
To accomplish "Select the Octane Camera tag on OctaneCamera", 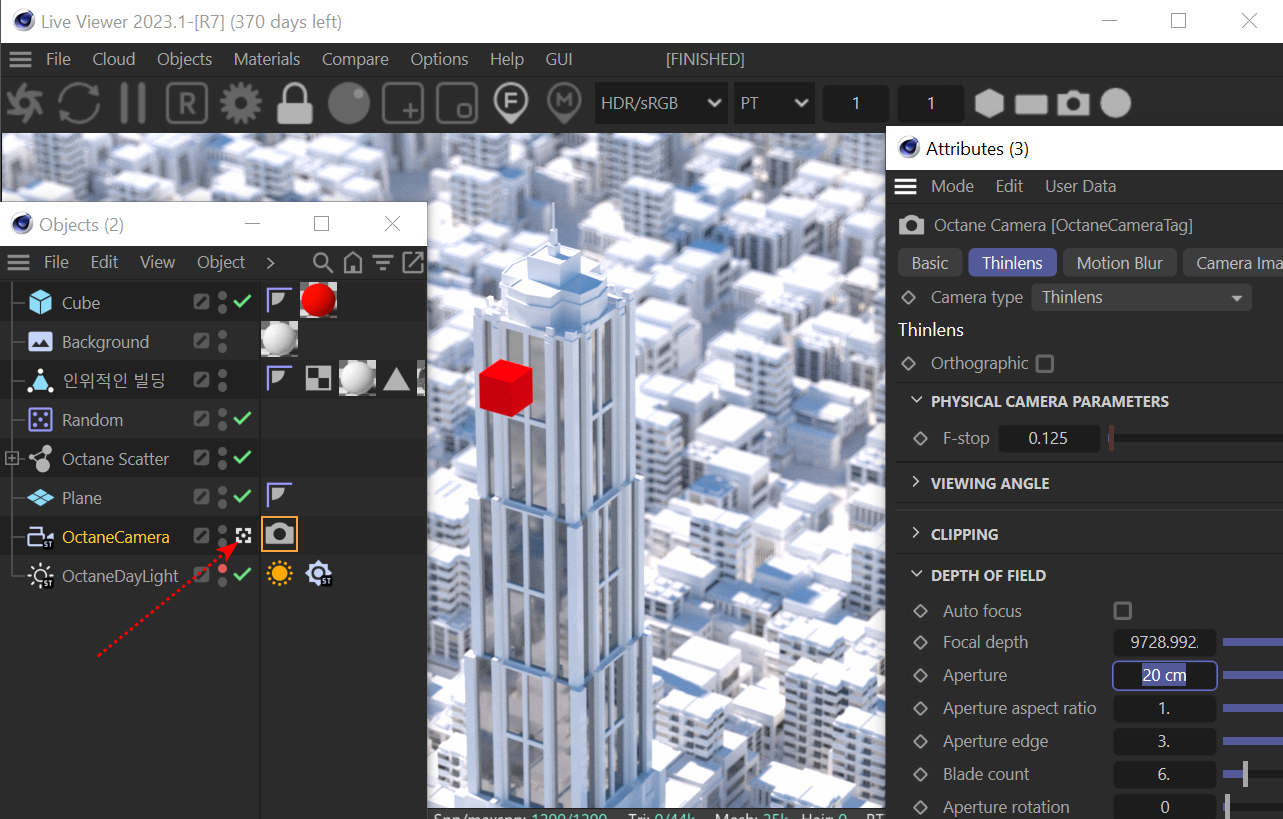I will [x=279, y=535].
